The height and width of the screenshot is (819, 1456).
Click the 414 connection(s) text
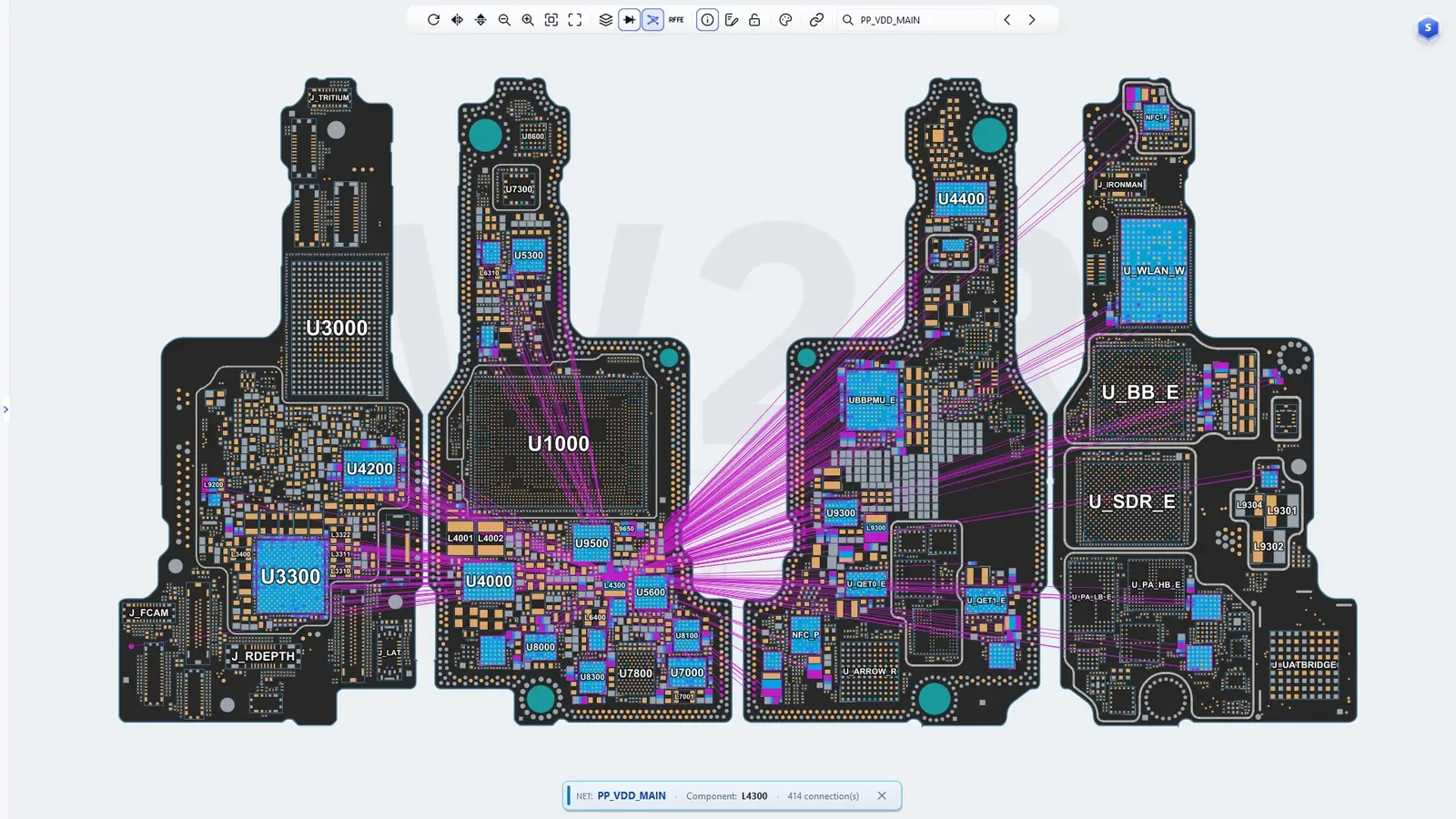[823, 795]
